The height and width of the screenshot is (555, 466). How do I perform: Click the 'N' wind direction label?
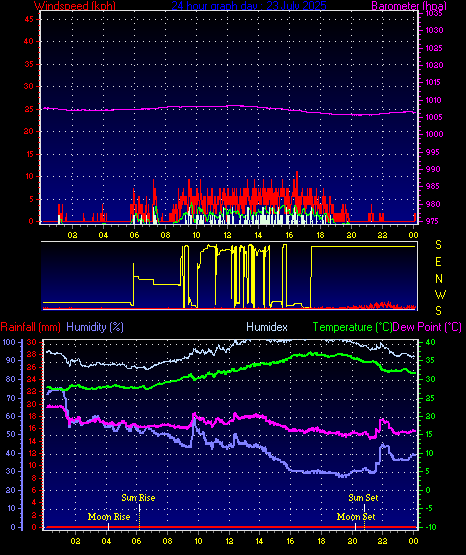pyautogui.click(x=439, y=279)
